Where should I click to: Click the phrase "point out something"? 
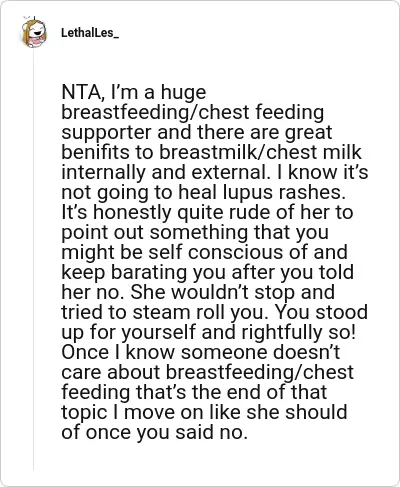click(x=155, y=232)
